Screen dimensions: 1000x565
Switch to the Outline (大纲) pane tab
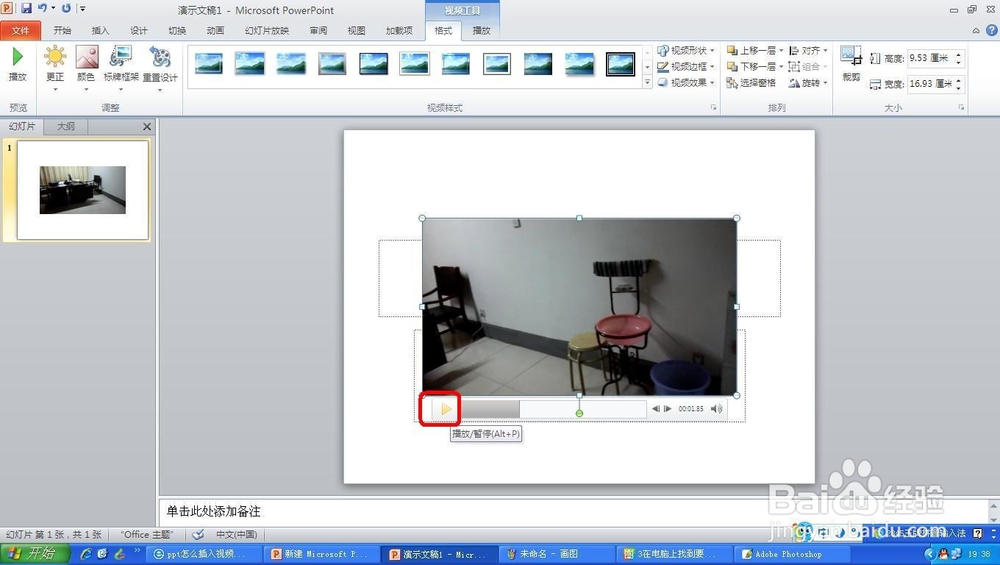coord(66,126)
